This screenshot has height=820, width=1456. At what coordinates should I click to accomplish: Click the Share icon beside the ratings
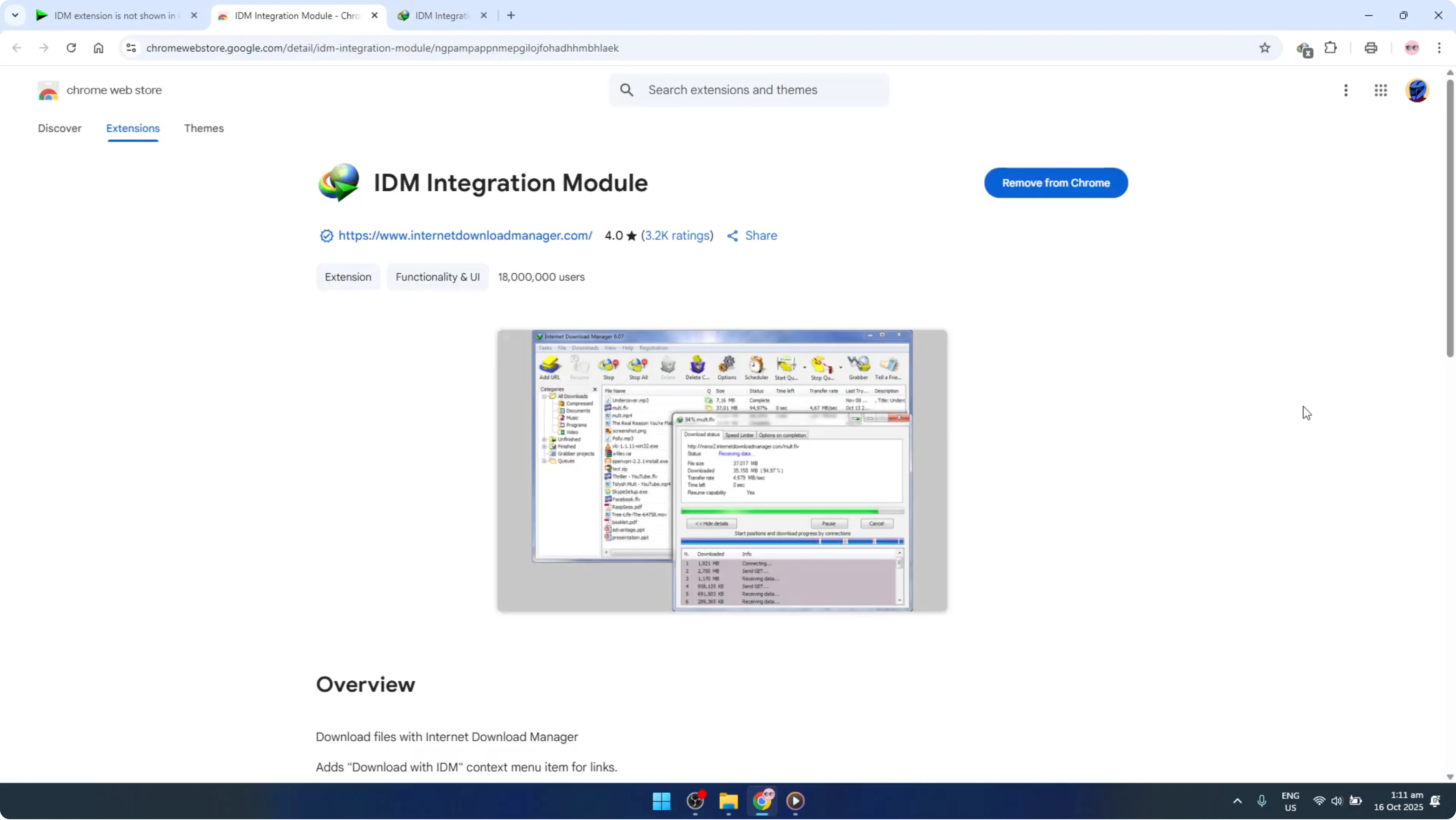(732, 235)
